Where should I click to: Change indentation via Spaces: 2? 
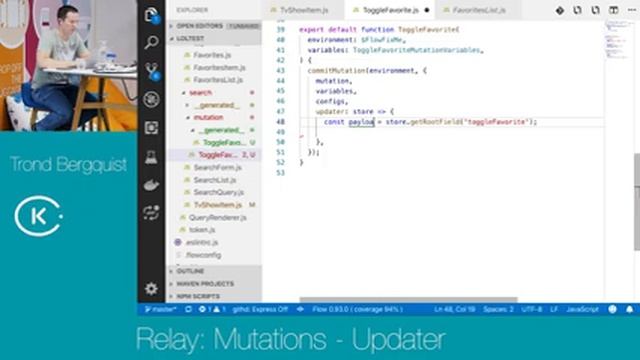pos(498,309)
